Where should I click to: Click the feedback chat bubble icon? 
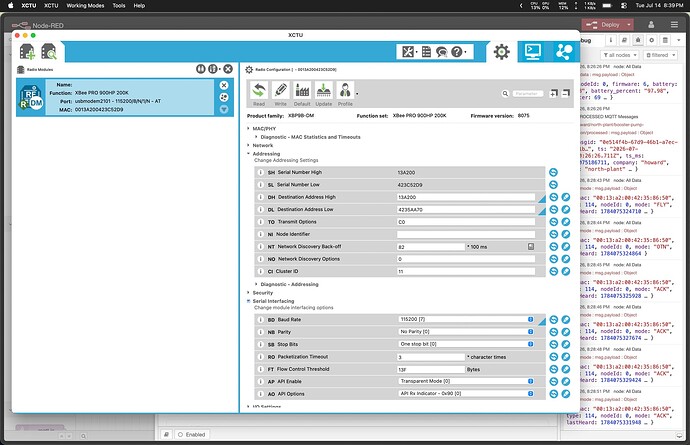(441, 52)
